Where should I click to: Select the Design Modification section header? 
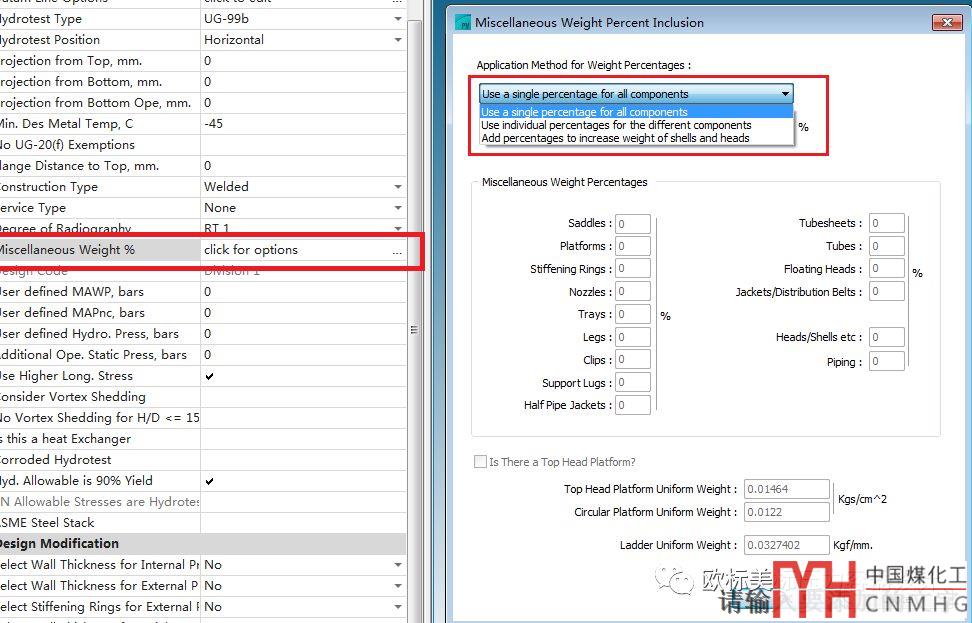tap(203, 544)
